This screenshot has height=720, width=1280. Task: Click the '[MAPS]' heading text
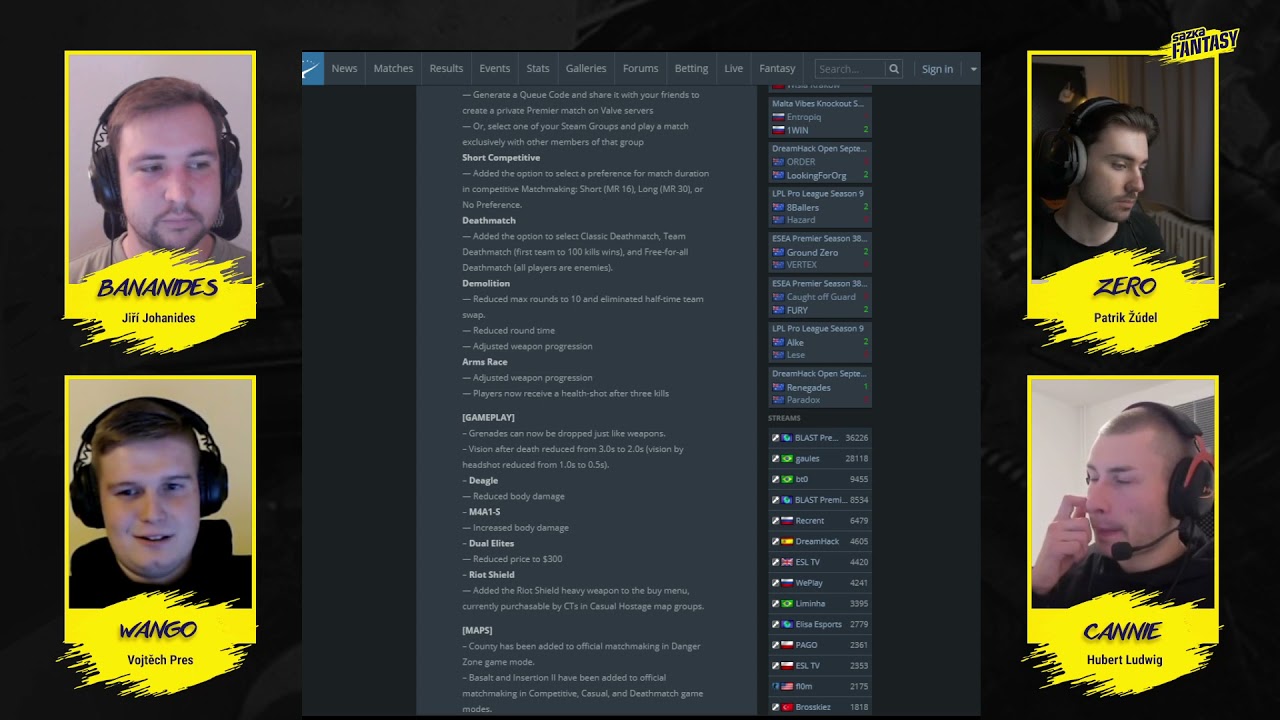coord(477,631)
